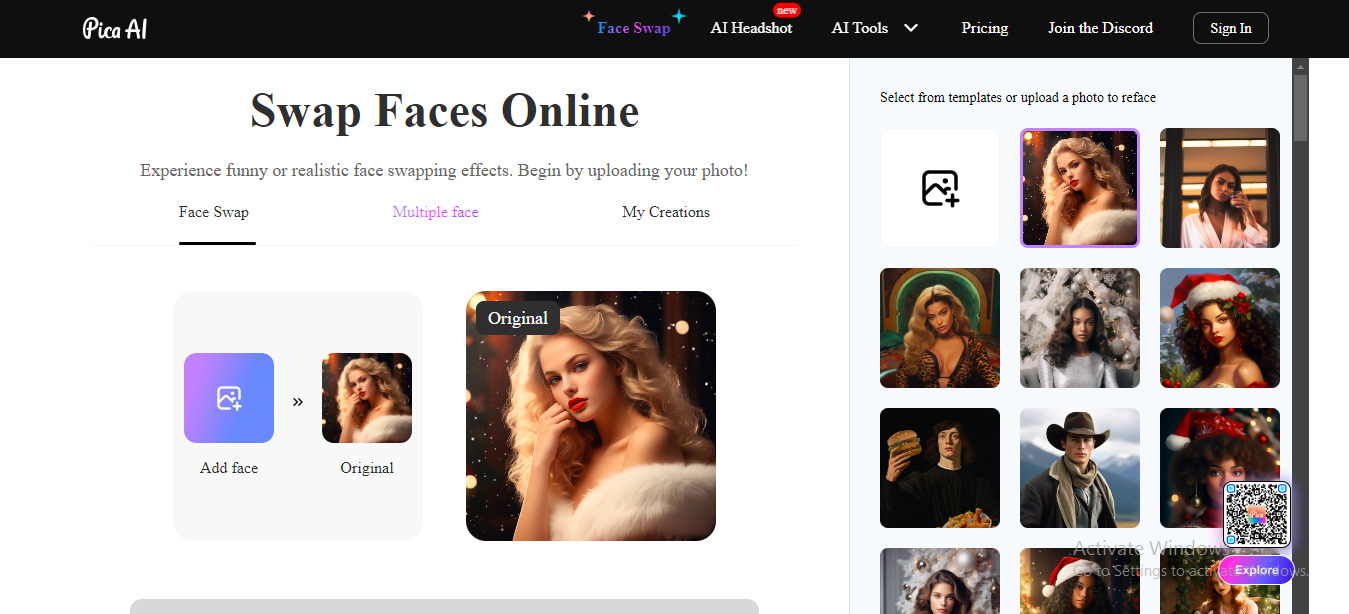
Task: Choose the woman in white robe template
Action: (1220, 188)
